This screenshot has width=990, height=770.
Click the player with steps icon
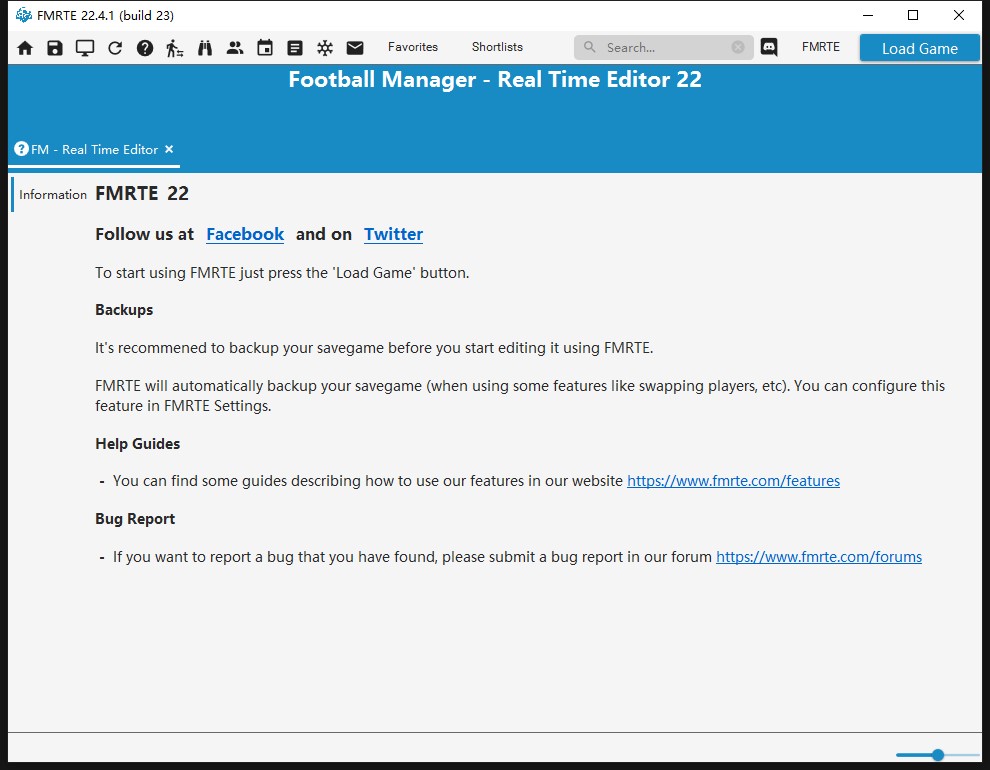coord(174,48)
